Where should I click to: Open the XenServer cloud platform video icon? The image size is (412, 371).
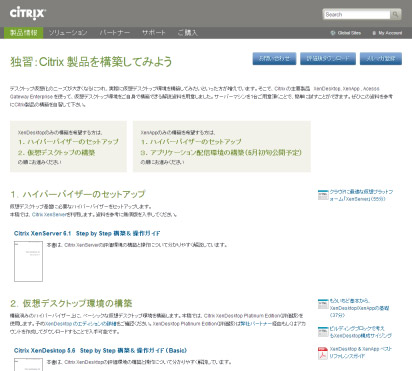click(323, 195)
